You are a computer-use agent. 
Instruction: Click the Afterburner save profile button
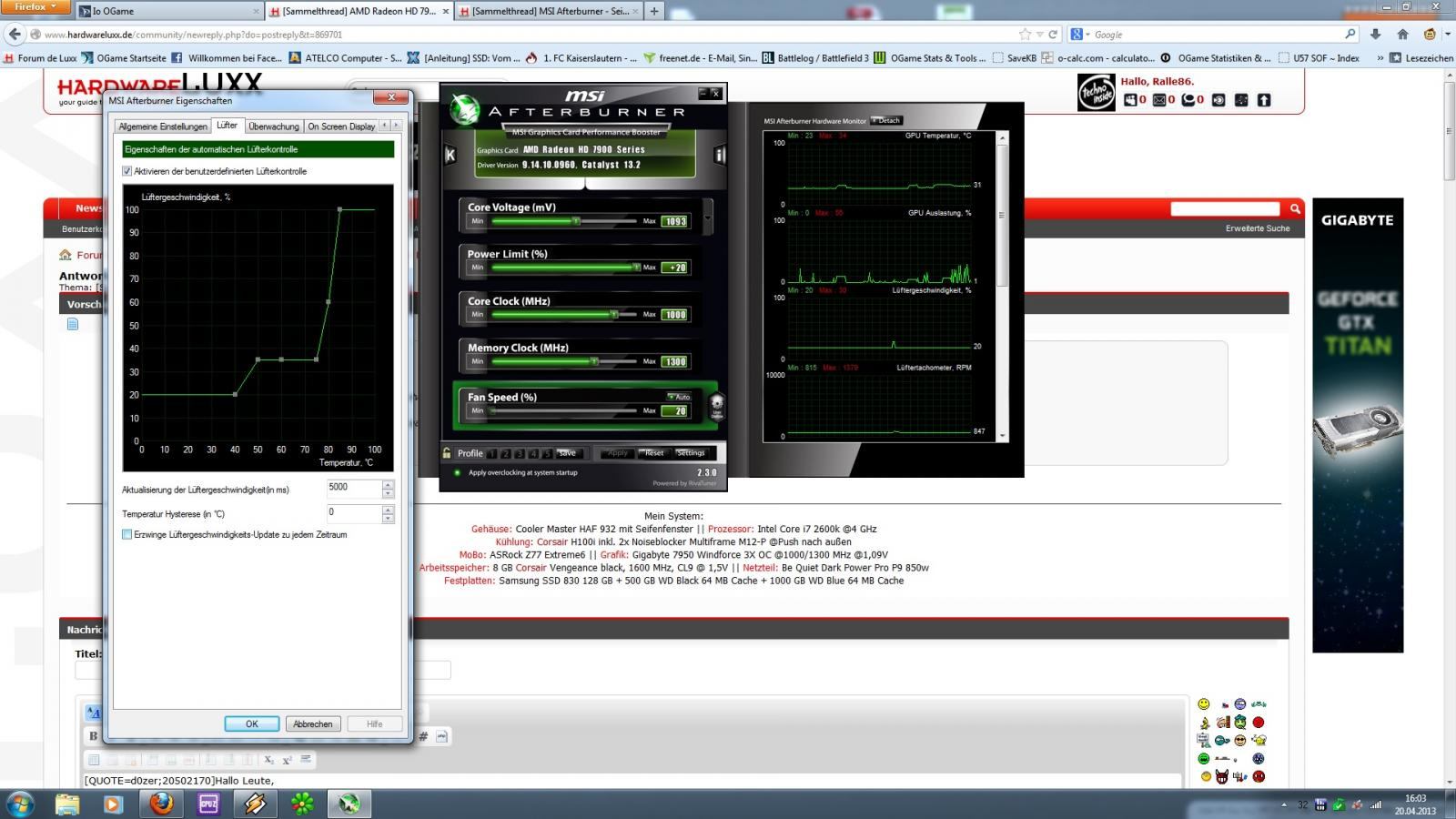(567, 453)
